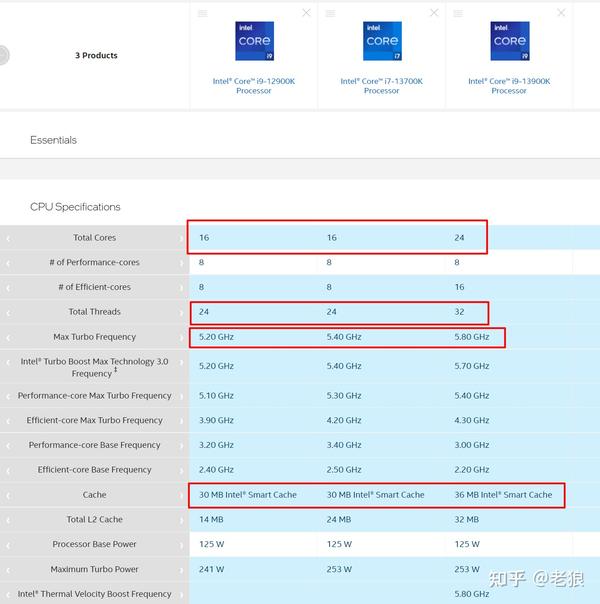
Task: Remove the Core i9-13900K from comparison
Action: coord(561,13)
